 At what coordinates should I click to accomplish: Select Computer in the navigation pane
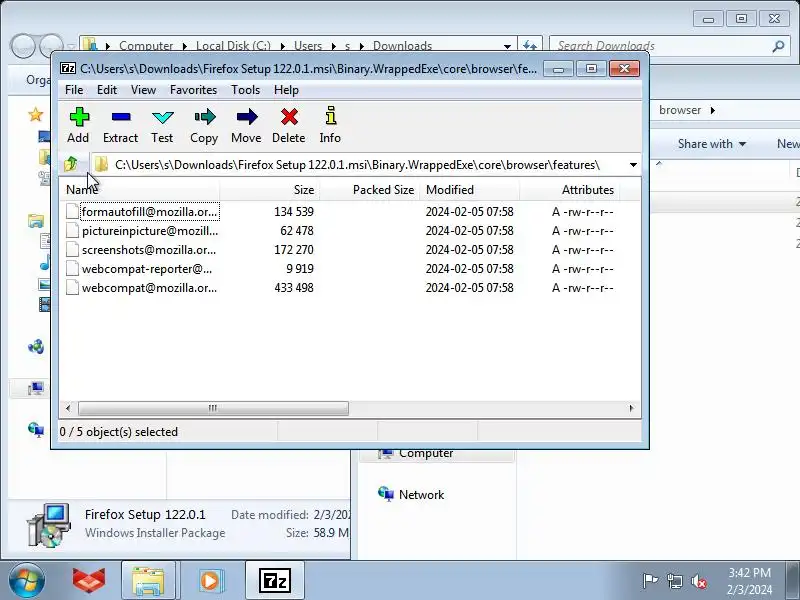pos(426,453)
